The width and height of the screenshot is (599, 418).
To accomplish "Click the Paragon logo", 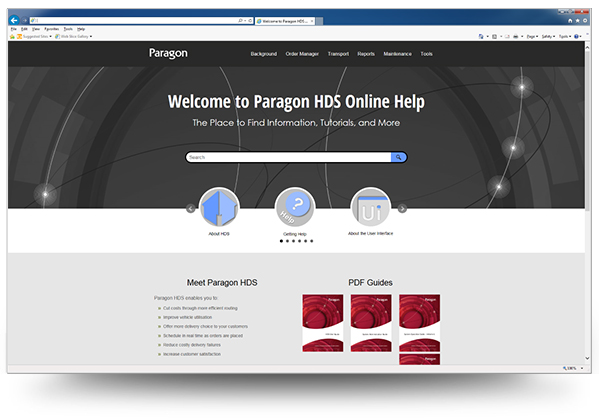I will click(x=168, y=53).
